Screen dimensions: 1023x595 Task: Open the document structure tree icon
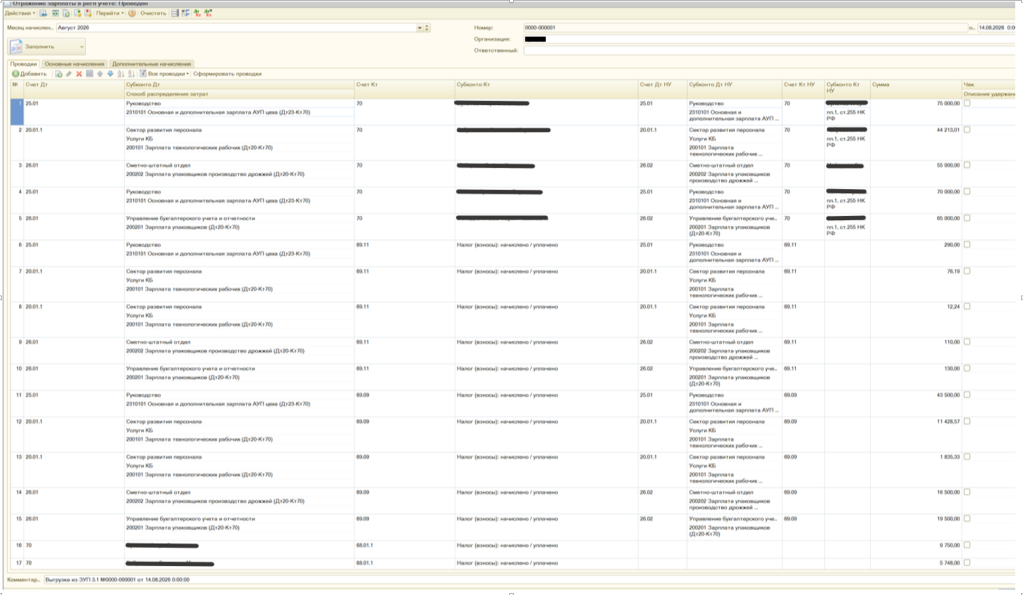pyautogui.click(x=185, y=13)
